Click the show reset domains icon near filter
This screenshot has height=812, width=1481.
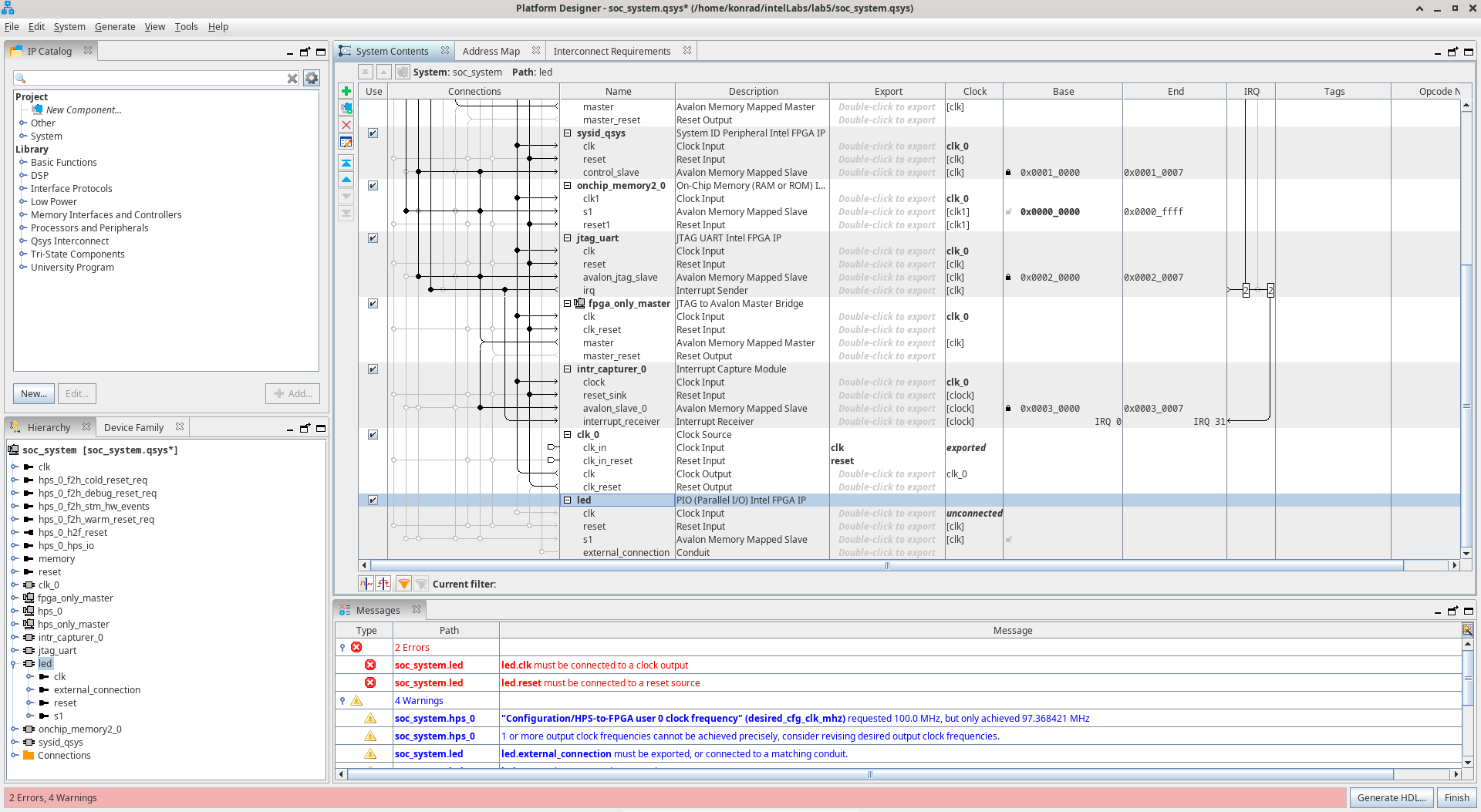383,584
